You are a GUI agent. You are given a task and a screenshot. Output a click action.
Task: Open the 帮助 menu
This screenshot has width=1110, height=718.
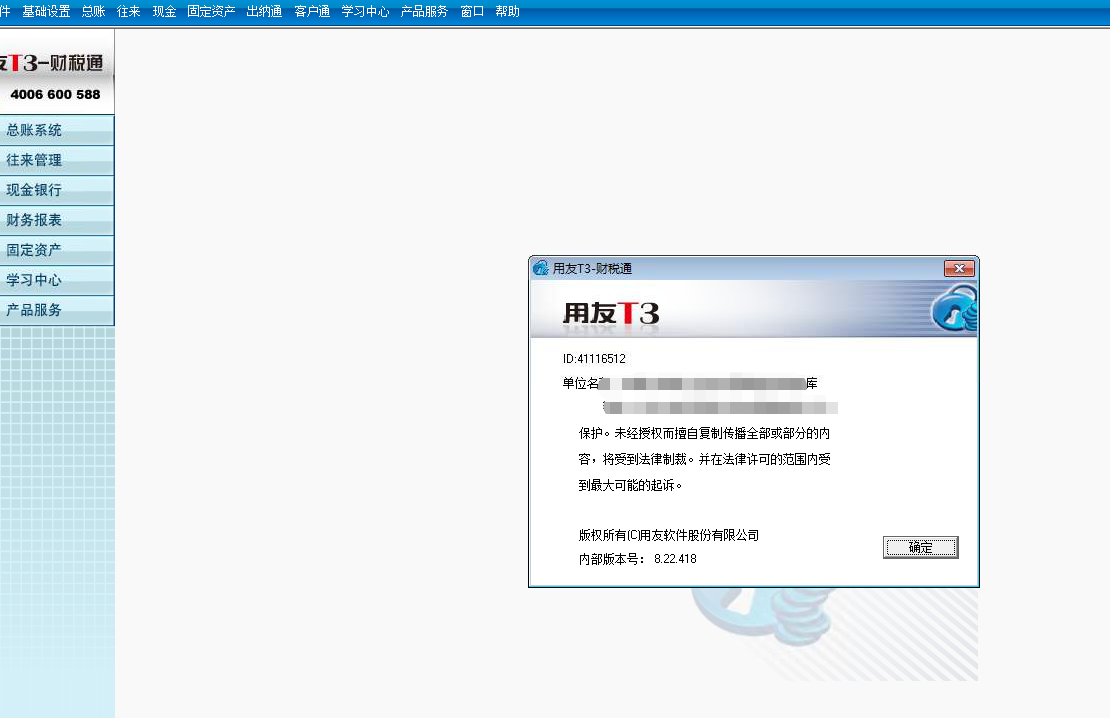click(508, 11)
